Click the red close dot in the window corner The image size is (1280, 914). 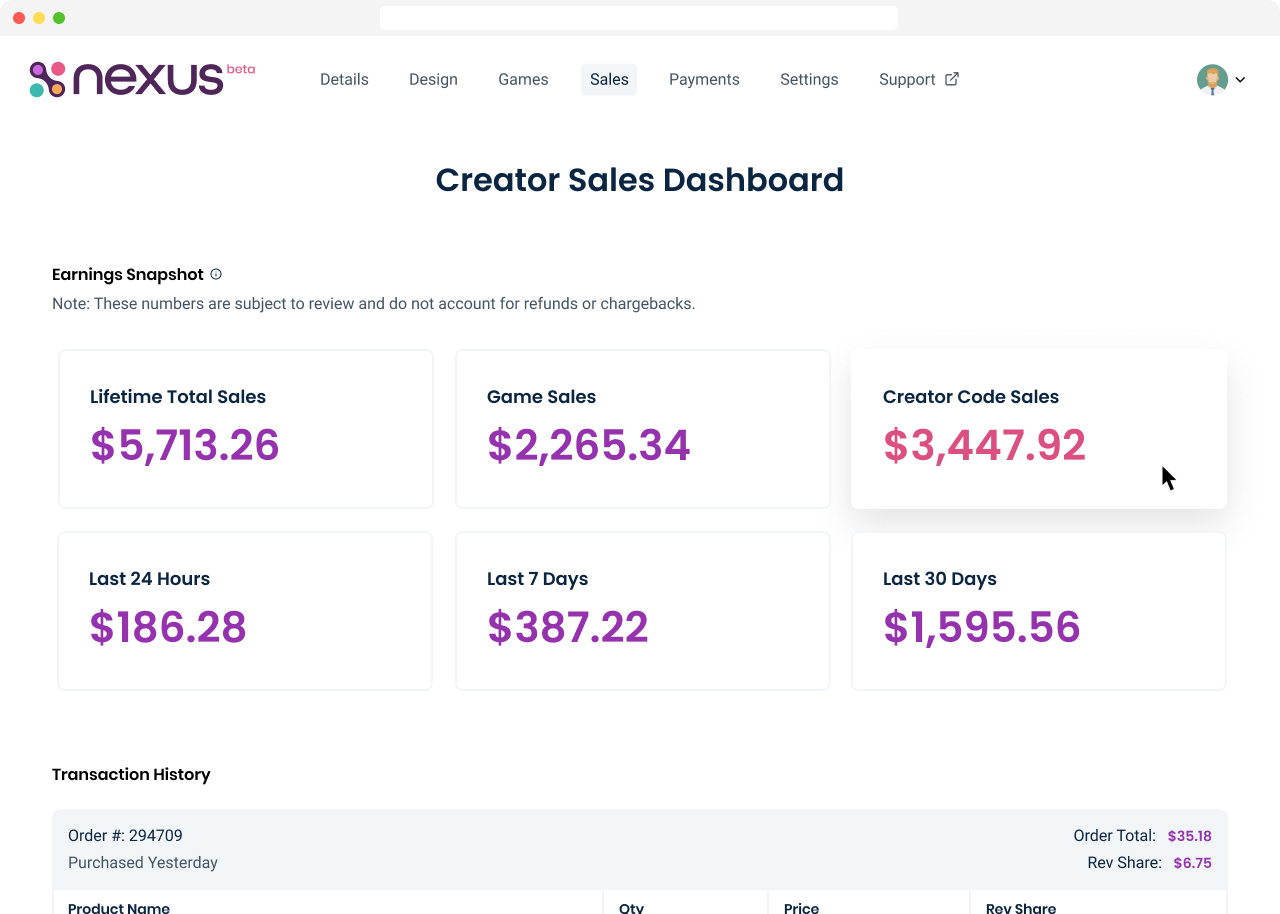coord(17,17)
